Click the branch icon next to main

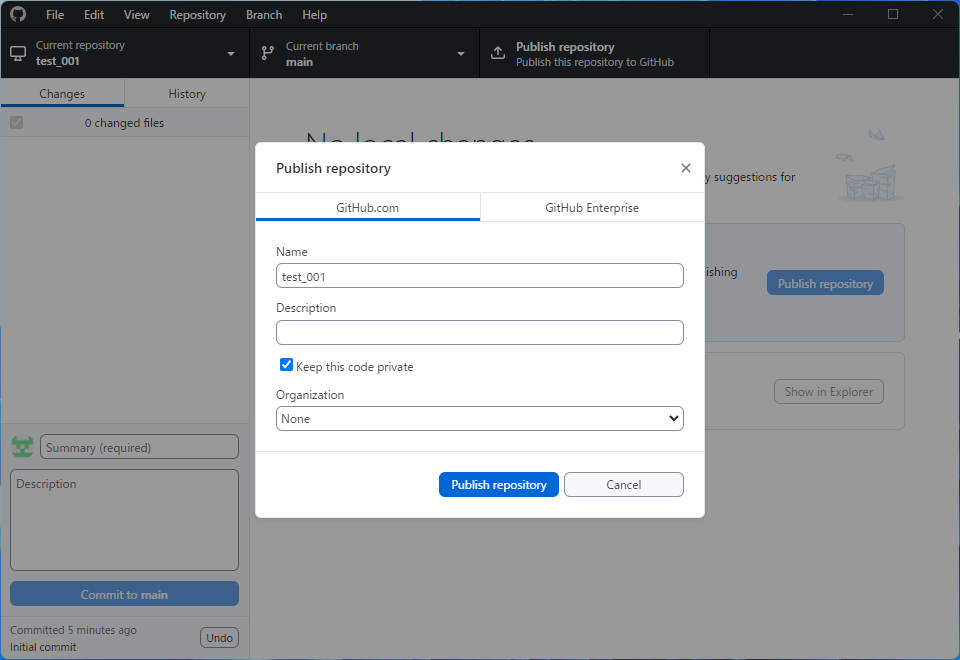pos(267,52)
